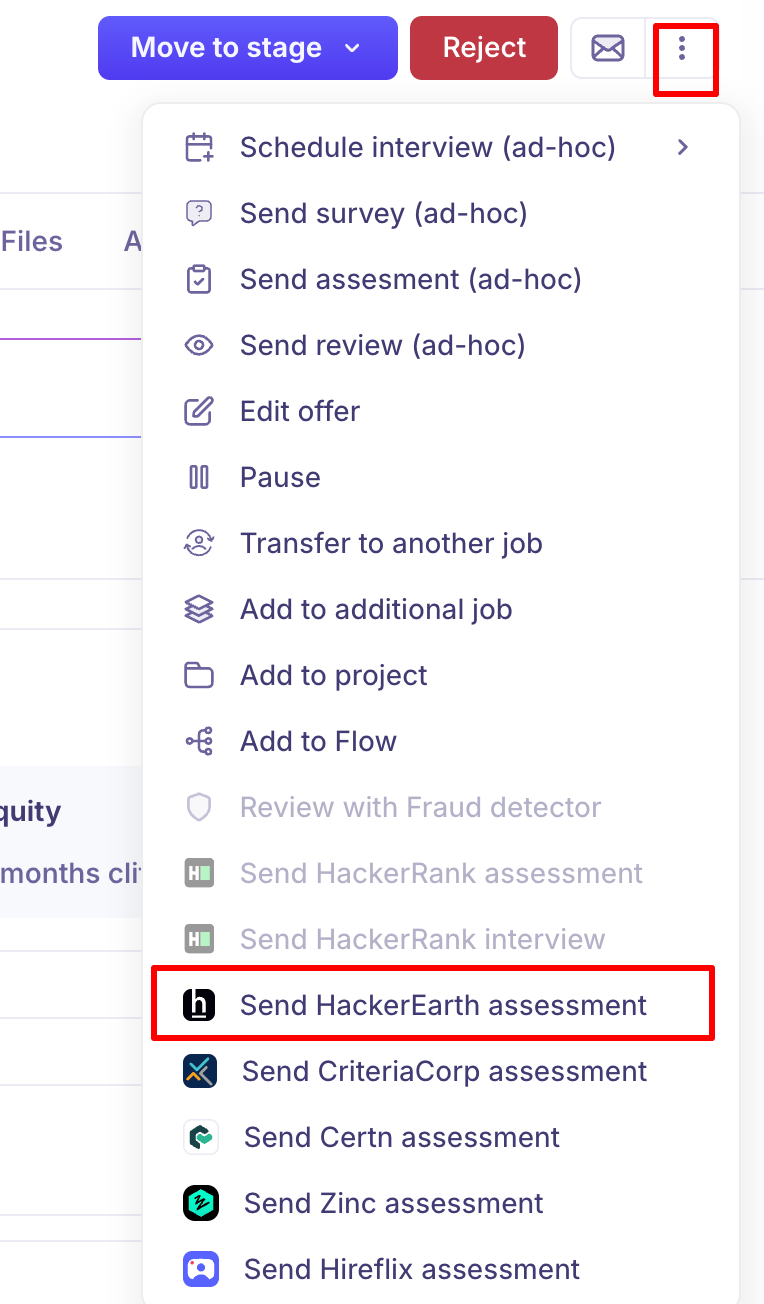Select Send review (ad-hoc)
Screen dimensions: 764x1304
coord(382,345)
